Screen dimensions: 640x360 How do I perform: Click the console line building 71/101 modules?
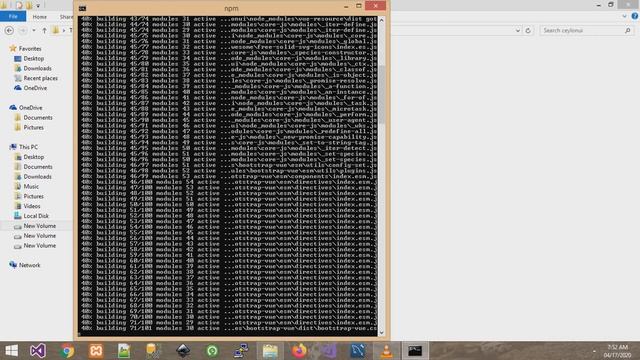click(229, 328)
